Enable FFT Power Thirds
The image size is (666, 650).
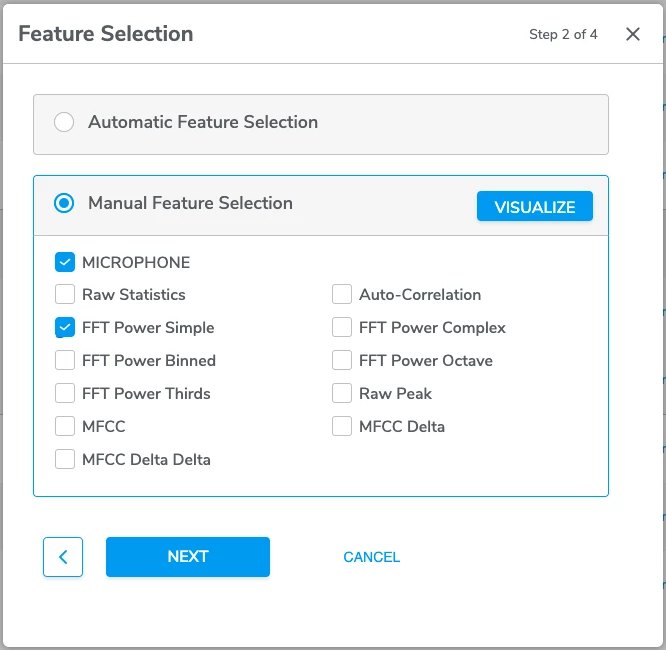click(x=65, y=393)
